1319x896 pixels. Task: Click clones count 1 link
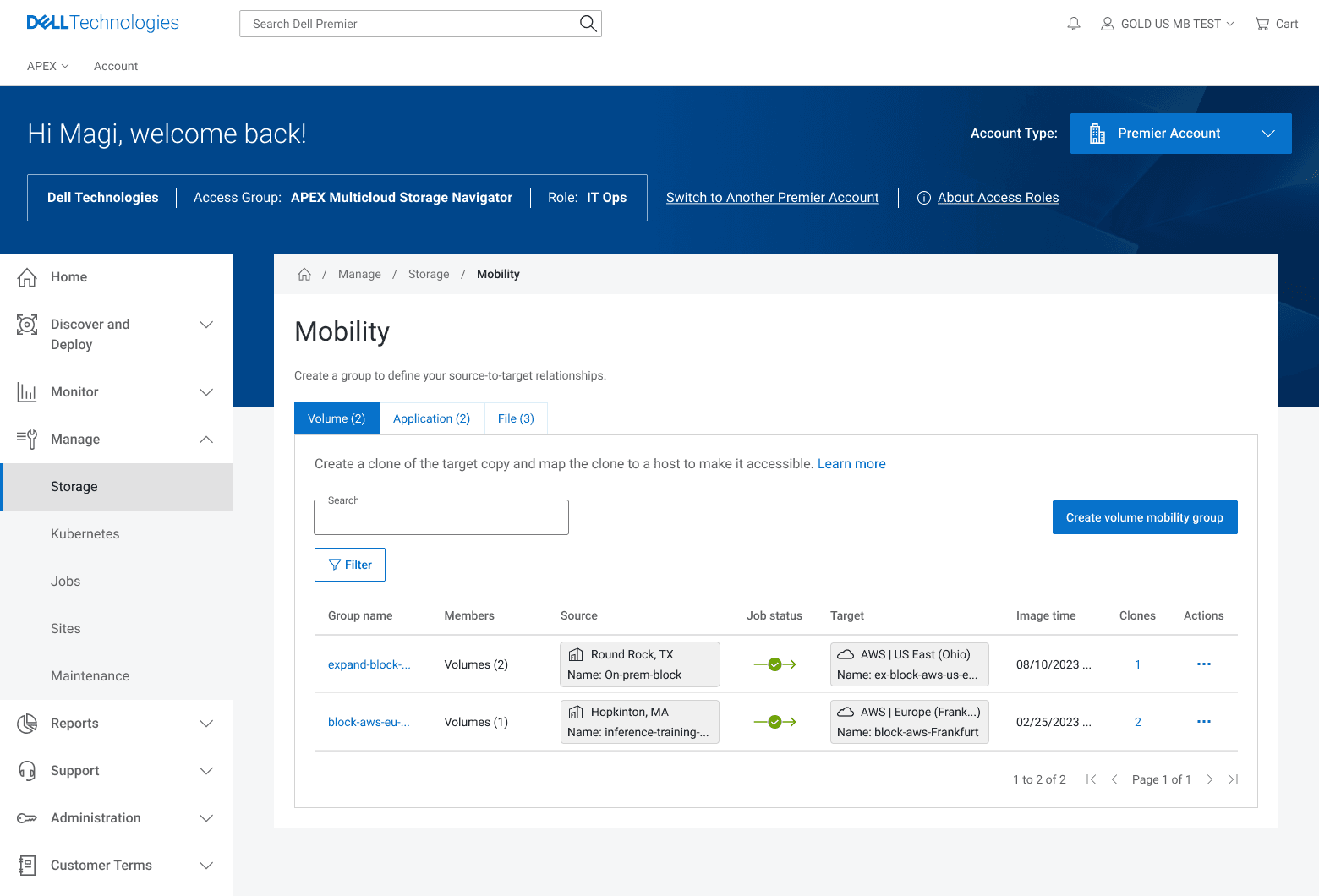(1138, 664)
